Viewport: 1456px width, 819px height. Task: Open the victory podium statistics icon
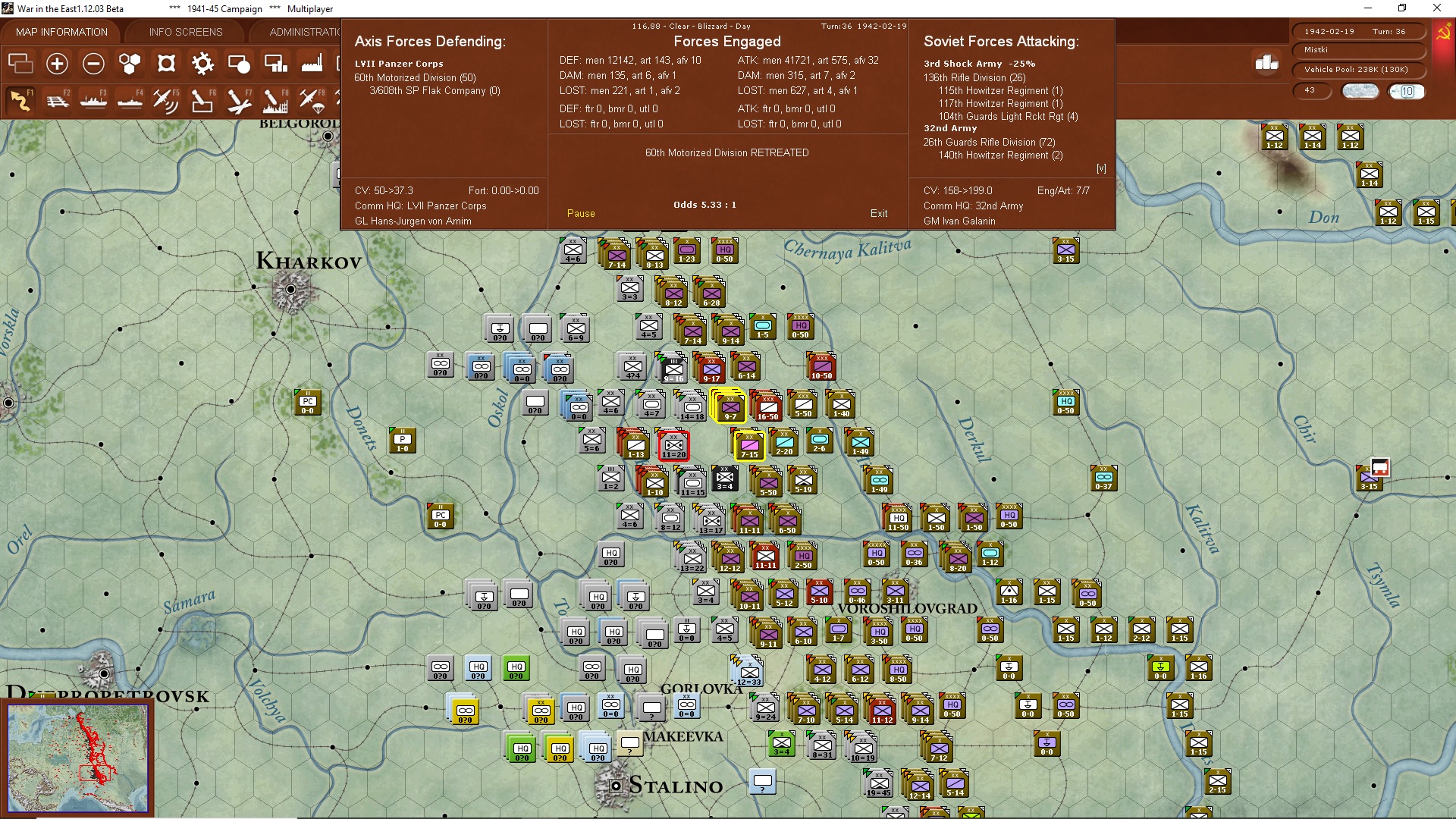tap(1266, 63)
